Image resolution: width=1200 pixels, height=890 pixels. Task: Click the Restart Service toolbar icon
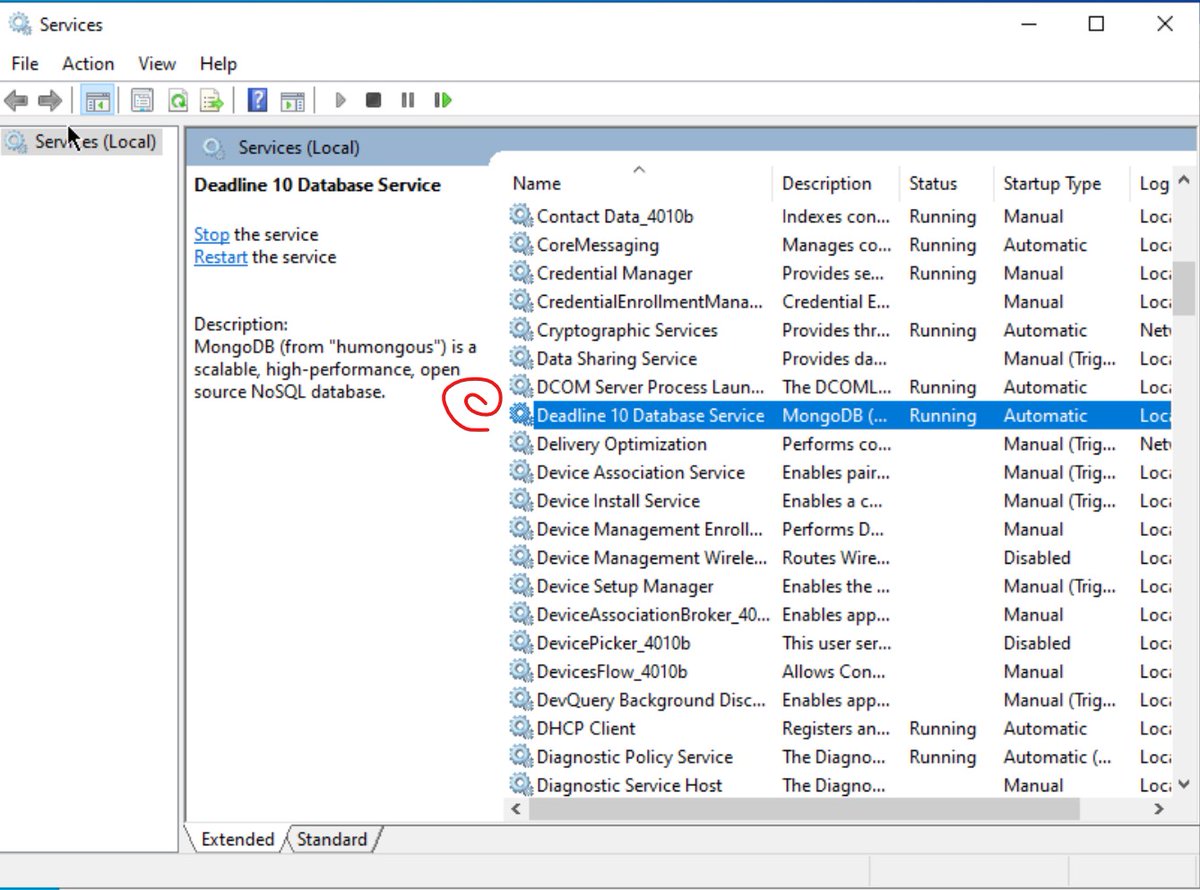[x=442, y=100]
